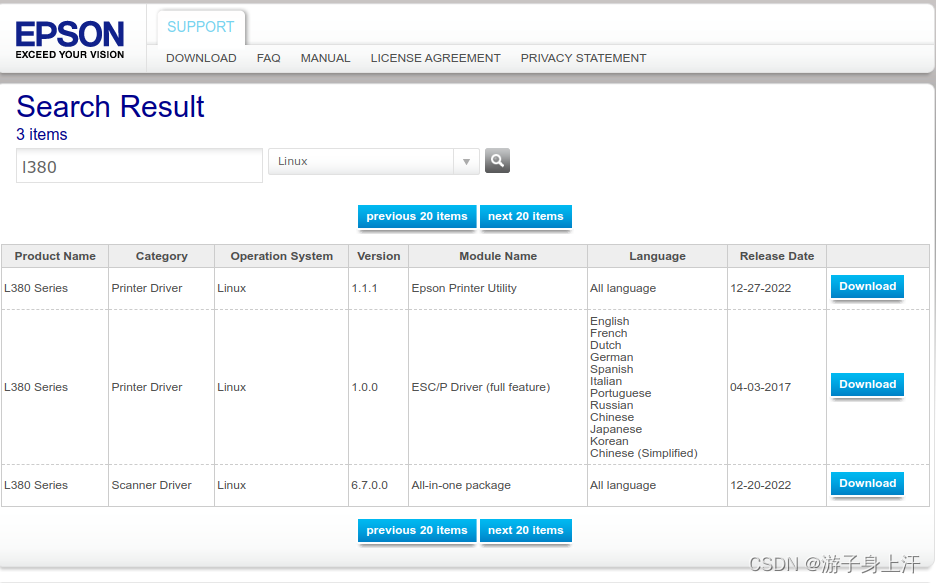Screen dimensions: 936x583
Task: Click the Category column header
Action: point(161,256)
